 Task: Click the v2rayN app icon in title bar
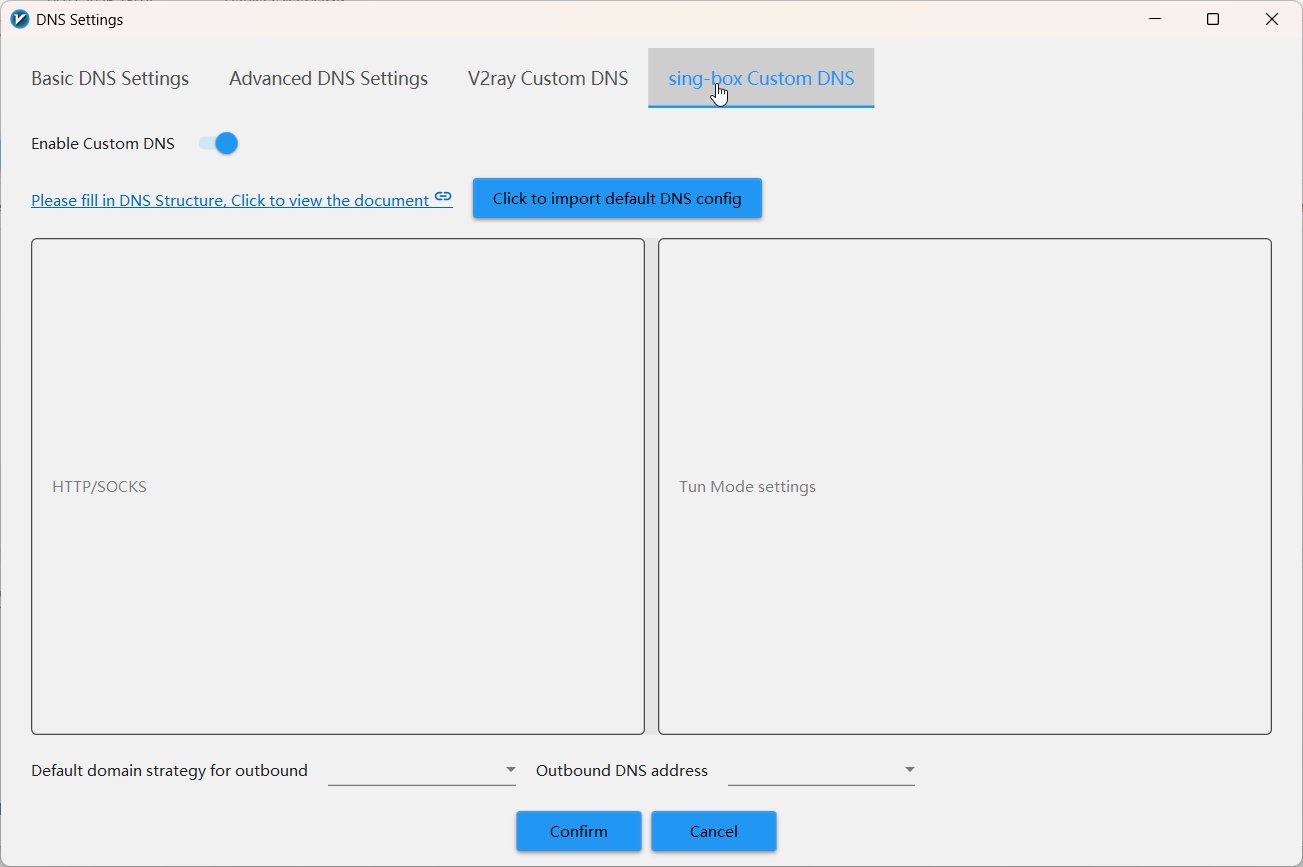click(x=19, y=19)
